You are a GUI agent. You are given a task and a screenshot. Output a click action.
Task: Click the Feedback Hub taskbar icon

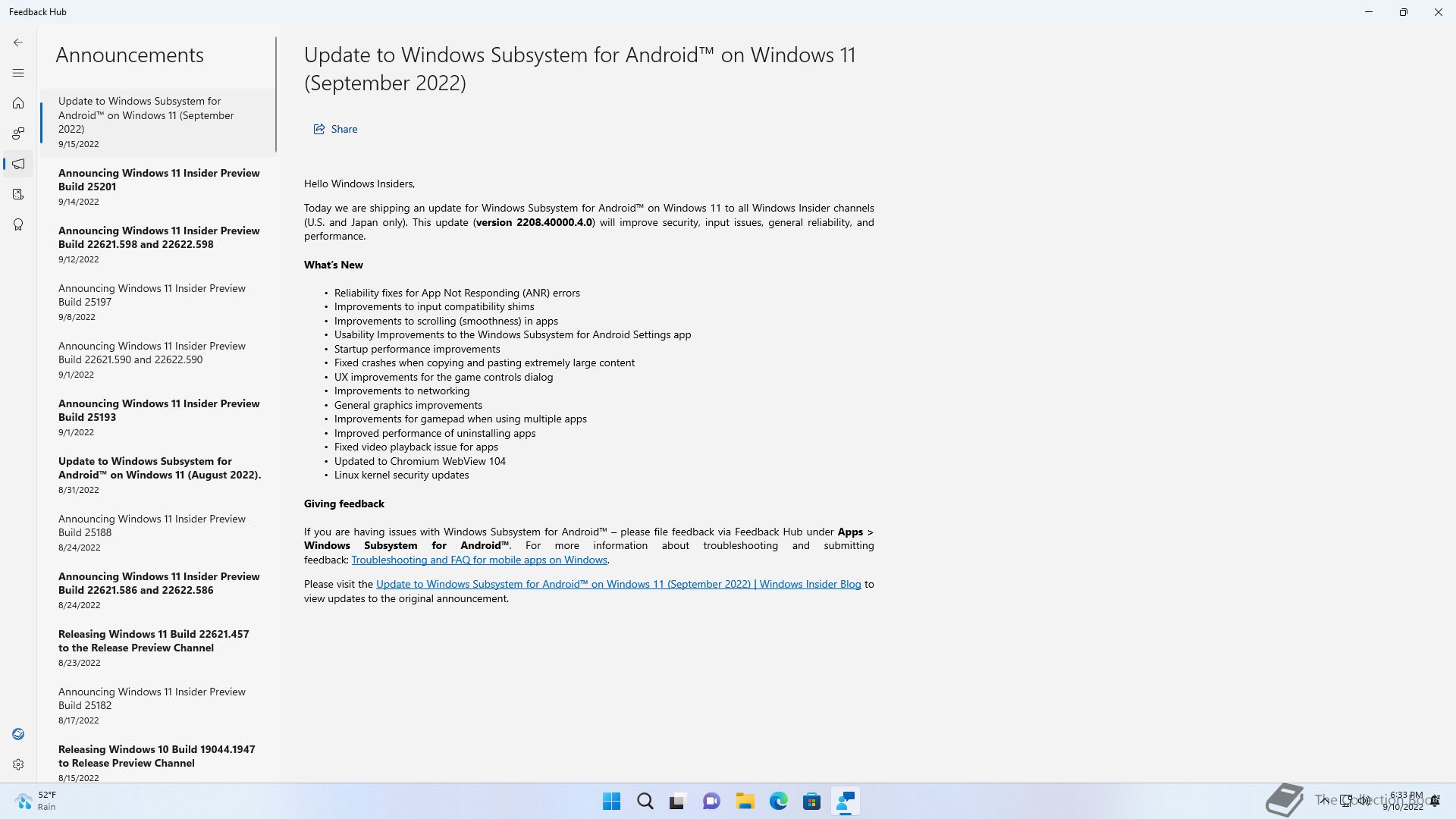click(845, 802)
